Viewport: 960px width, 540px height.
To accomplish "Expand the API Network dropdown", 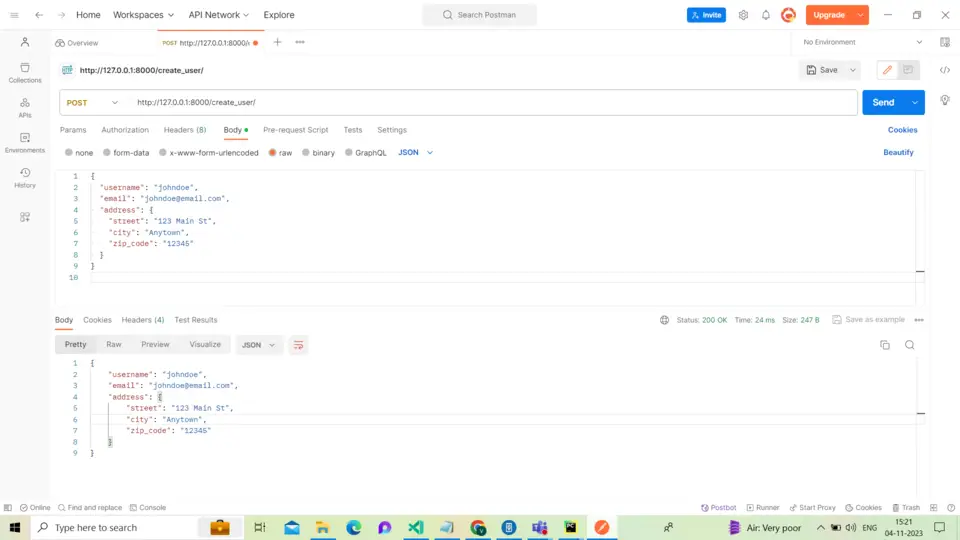I will click(219, 15).
